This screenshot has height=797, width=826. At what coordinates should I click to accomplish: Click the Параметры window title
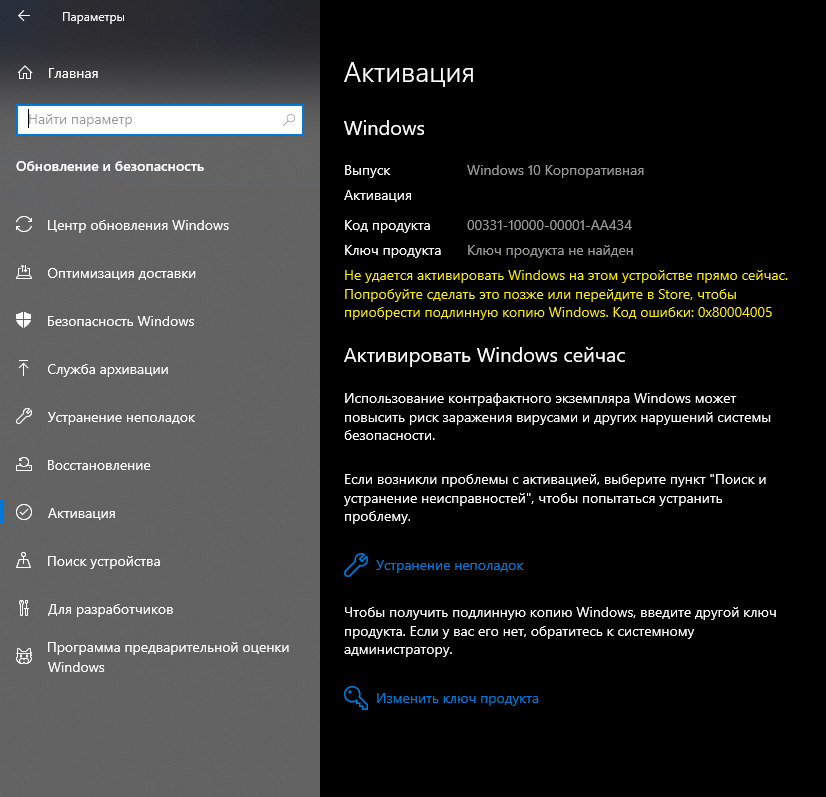[93, 17]
